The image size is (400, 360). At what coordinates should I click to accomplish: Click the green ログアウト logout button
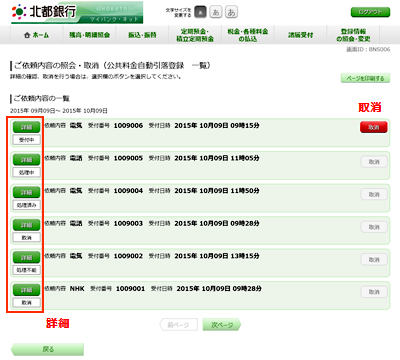point(370,12)
